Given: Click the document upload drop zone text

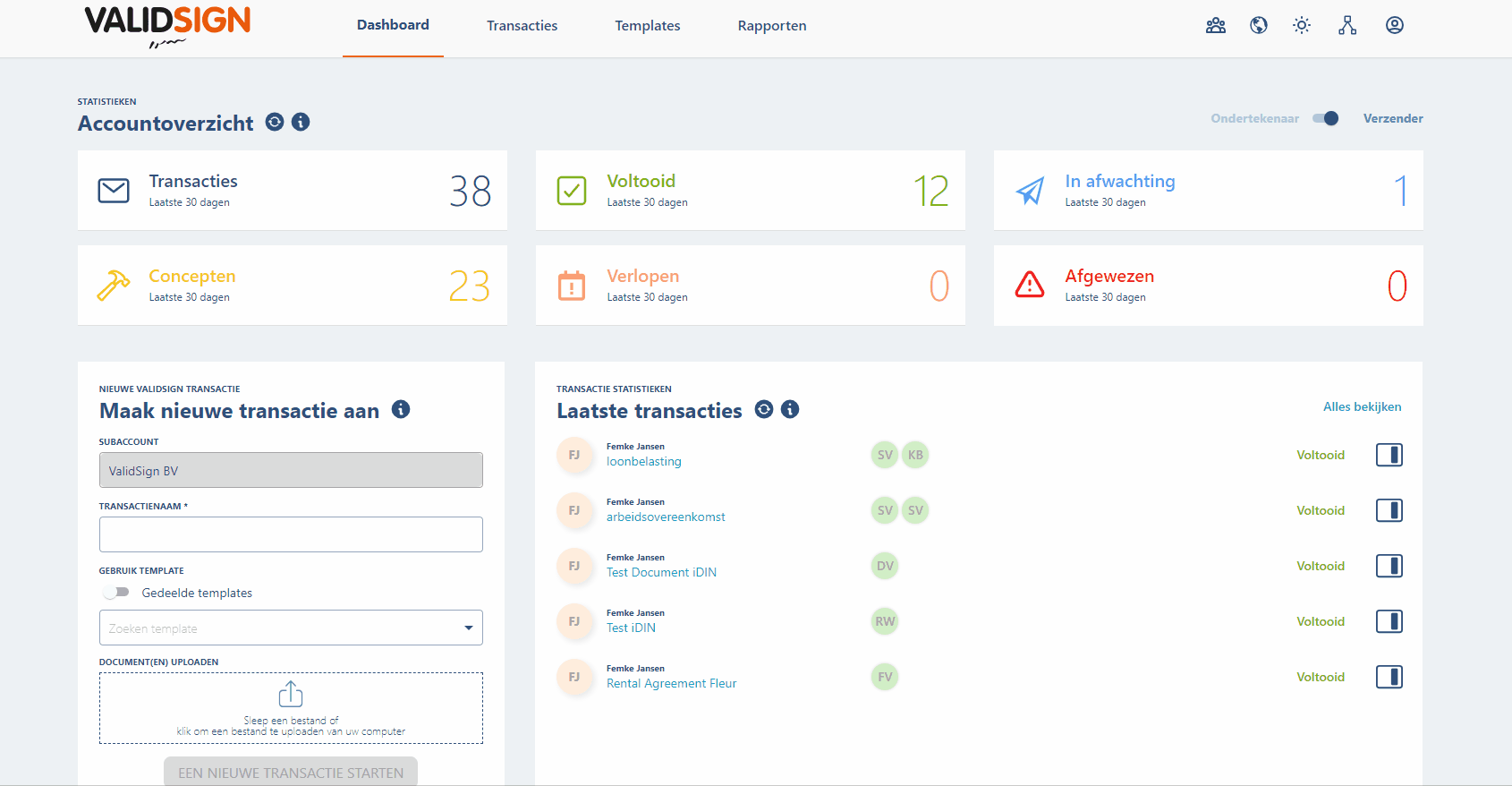Looking at the screenshot, I should pos(291,726).
